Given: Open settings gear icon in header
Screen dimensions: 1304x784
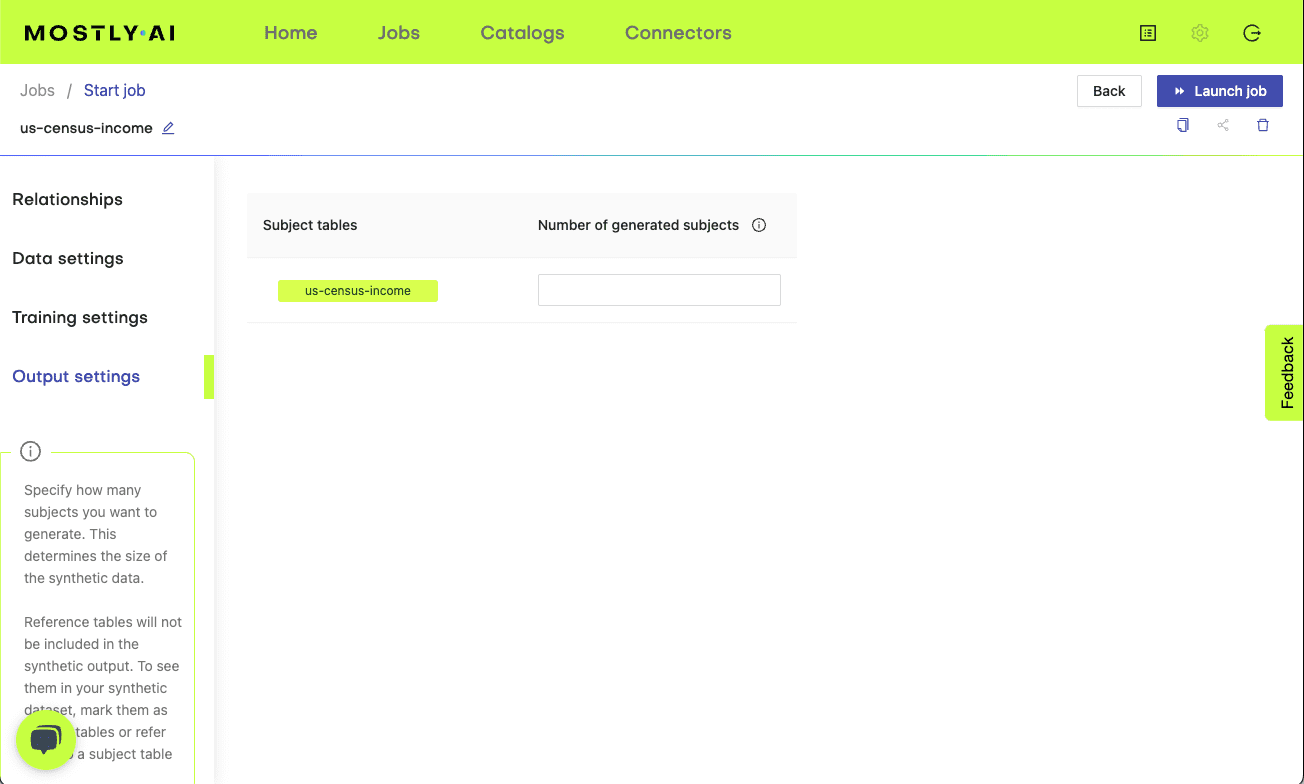Looking at the screenshot, I should [x=1200, y=33].
